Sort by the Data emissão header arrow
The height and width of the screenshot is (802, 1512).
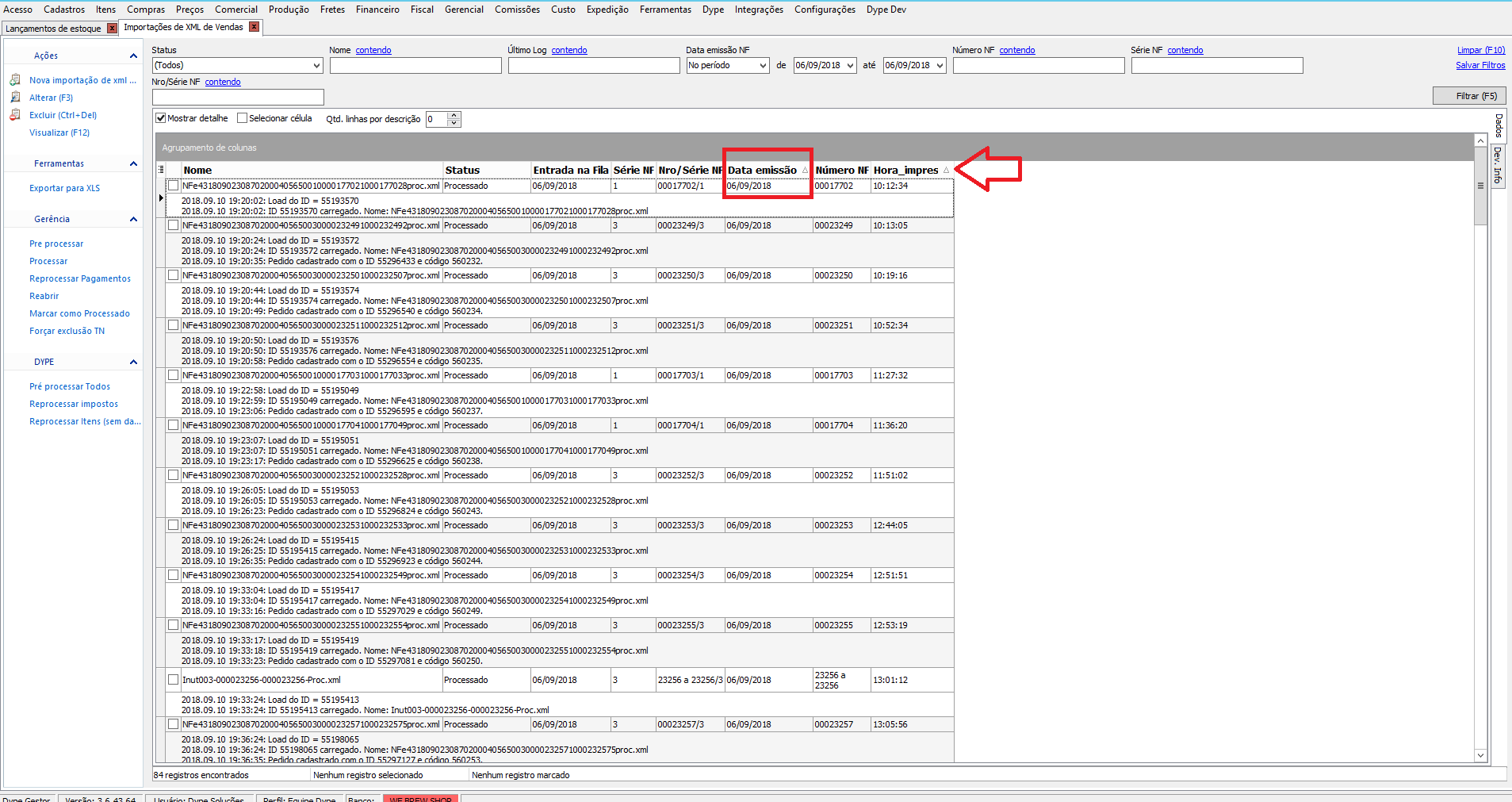(x=805, y=171)
